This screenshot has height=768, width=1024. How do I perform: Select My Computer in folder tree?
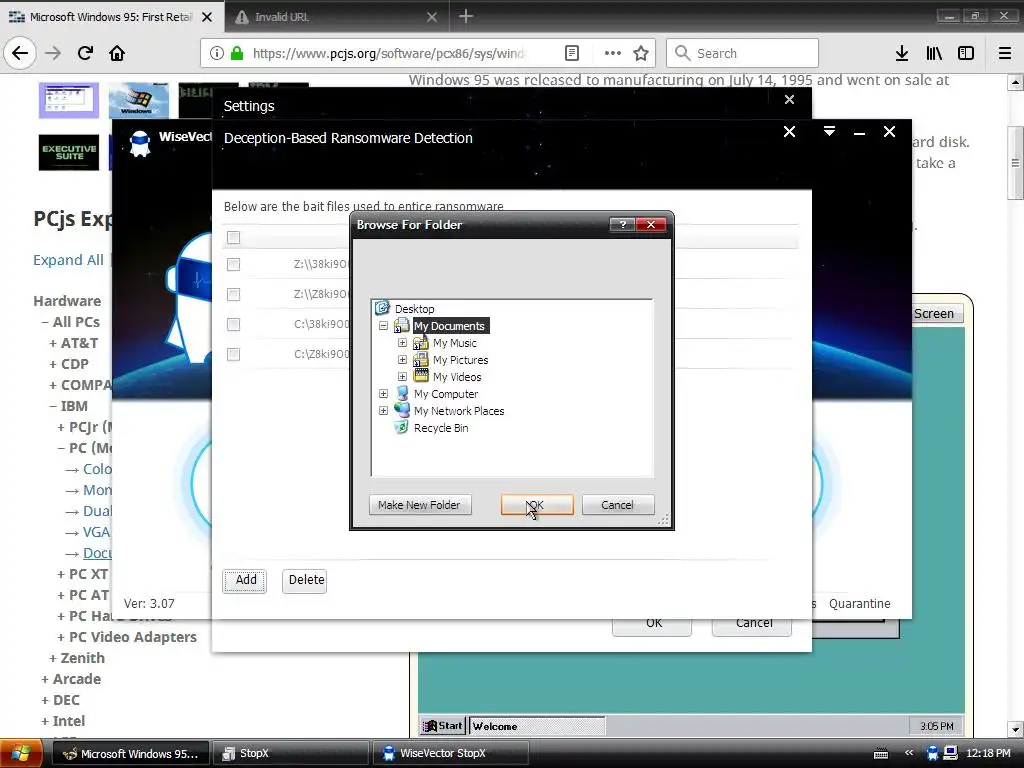446,394
